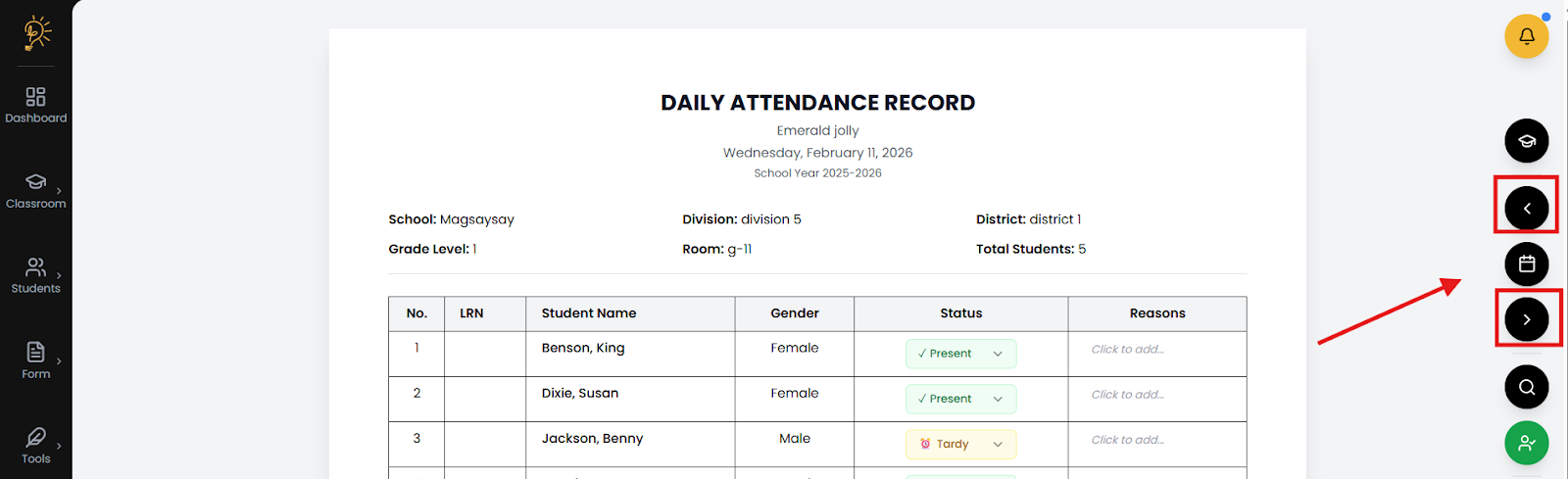This screenshot has height=479, width=1568.
Task: Open status dropdown for Dixie, Susan
Action: pos(960,399)
